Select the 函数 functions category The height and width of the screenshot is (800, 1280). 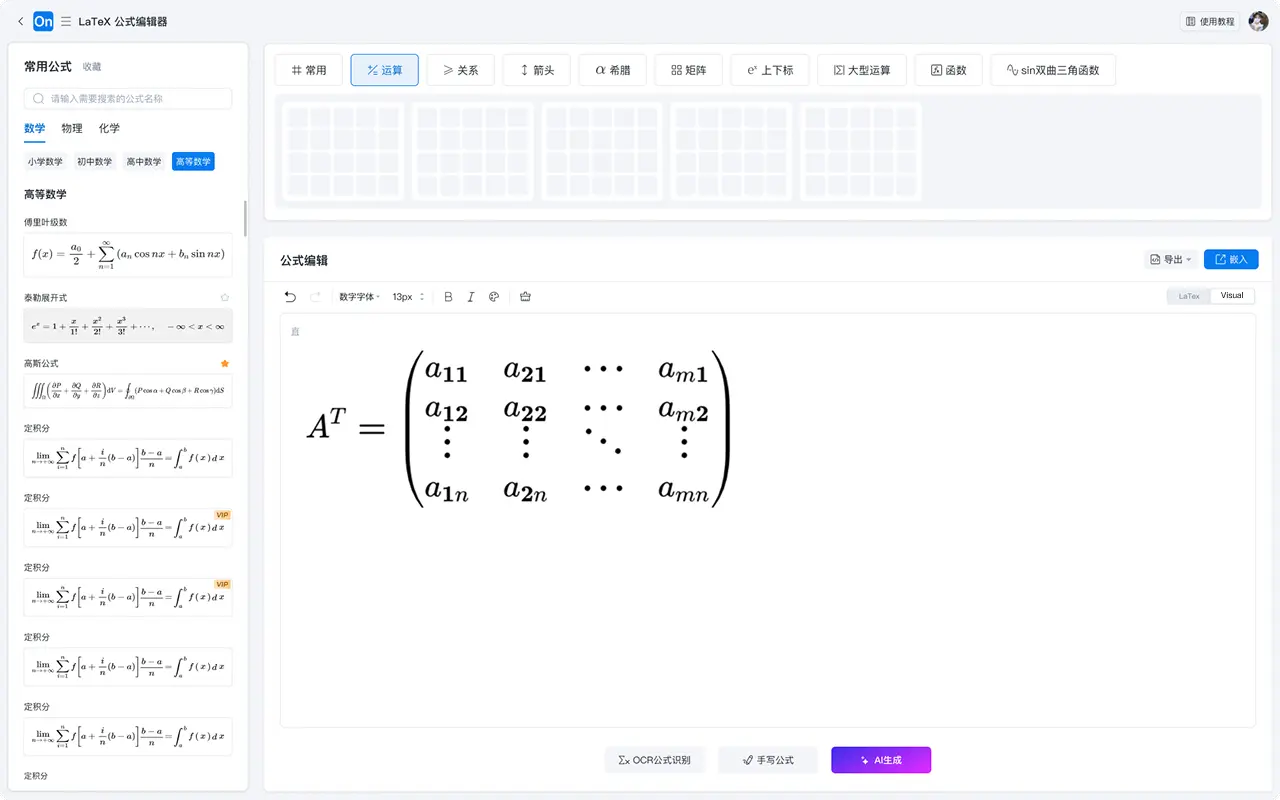tap(948, 70)
